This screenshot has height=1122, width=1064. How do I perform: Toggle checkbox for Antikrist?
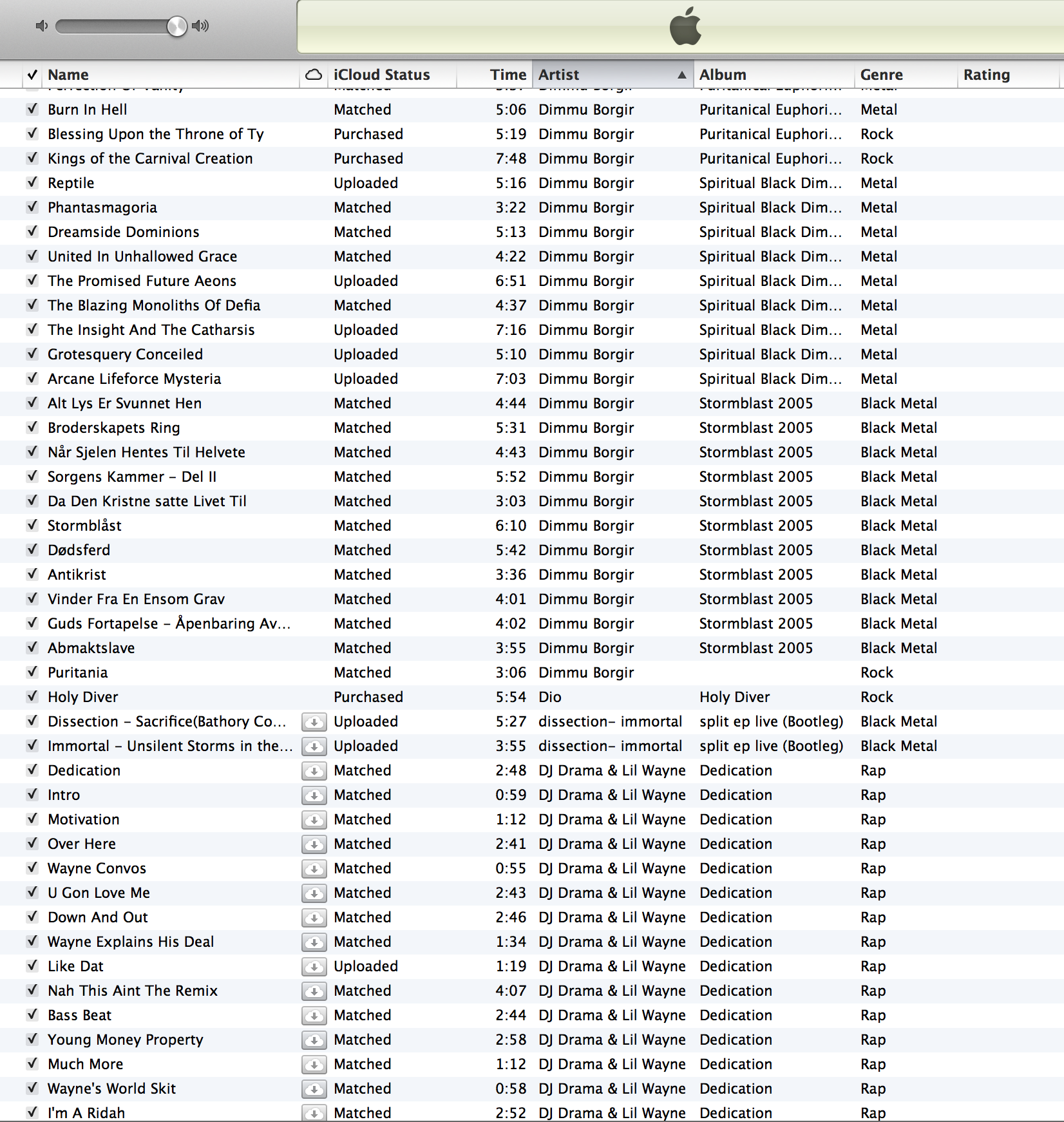pos(32,574)
